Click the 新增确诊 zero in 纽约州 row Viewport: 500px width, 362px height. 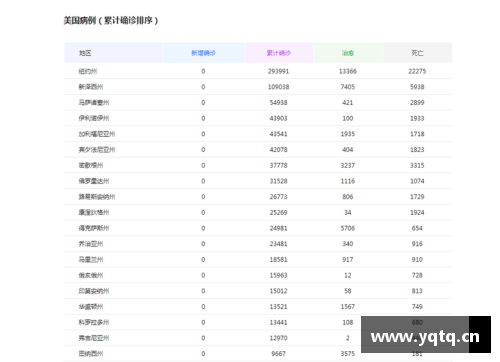tap(203, 71)
